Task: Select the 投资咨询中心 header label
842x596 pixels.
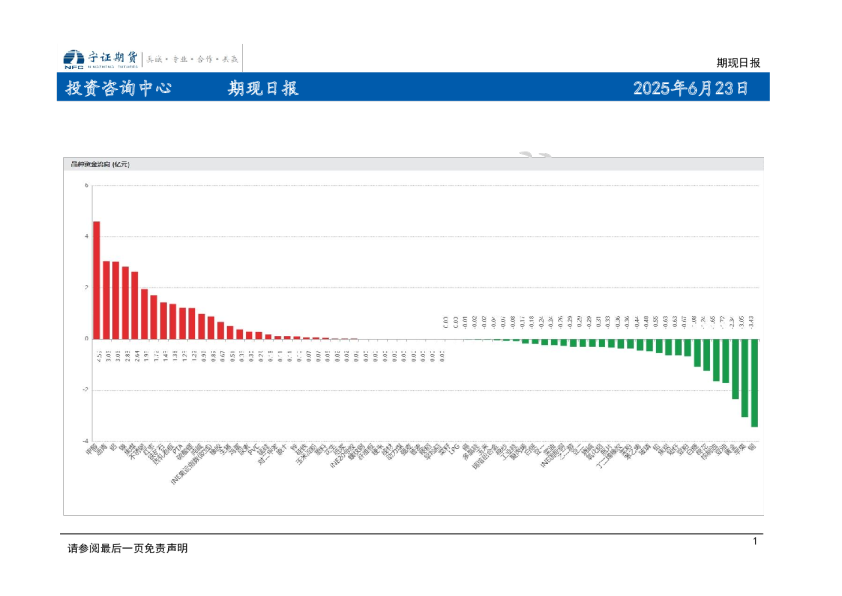Action: coord(118,88)
